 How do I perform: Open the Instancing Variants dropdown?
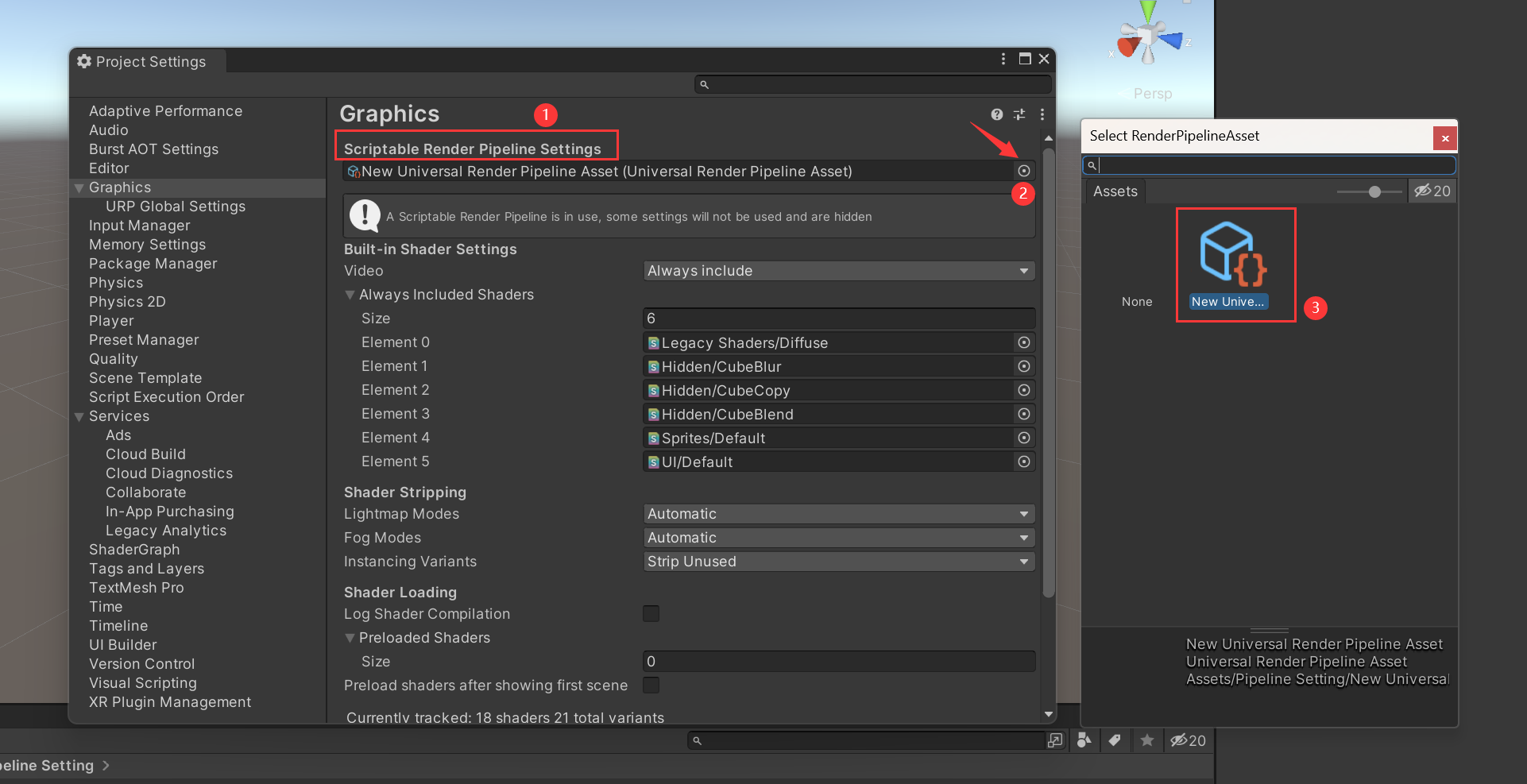(839, 562)
